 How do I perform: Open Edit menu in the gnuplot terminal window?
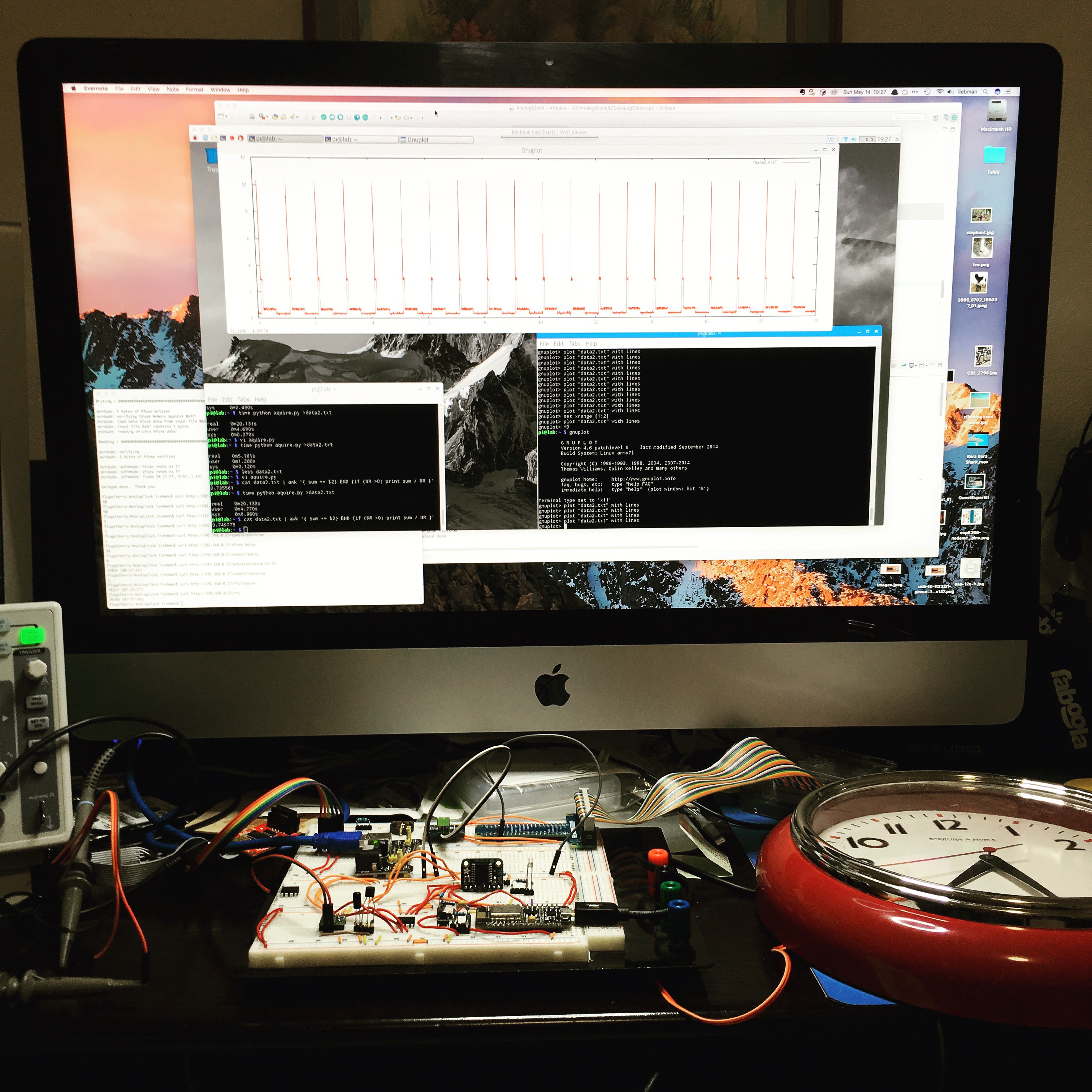pyautogui.click(x=558, y=344)
